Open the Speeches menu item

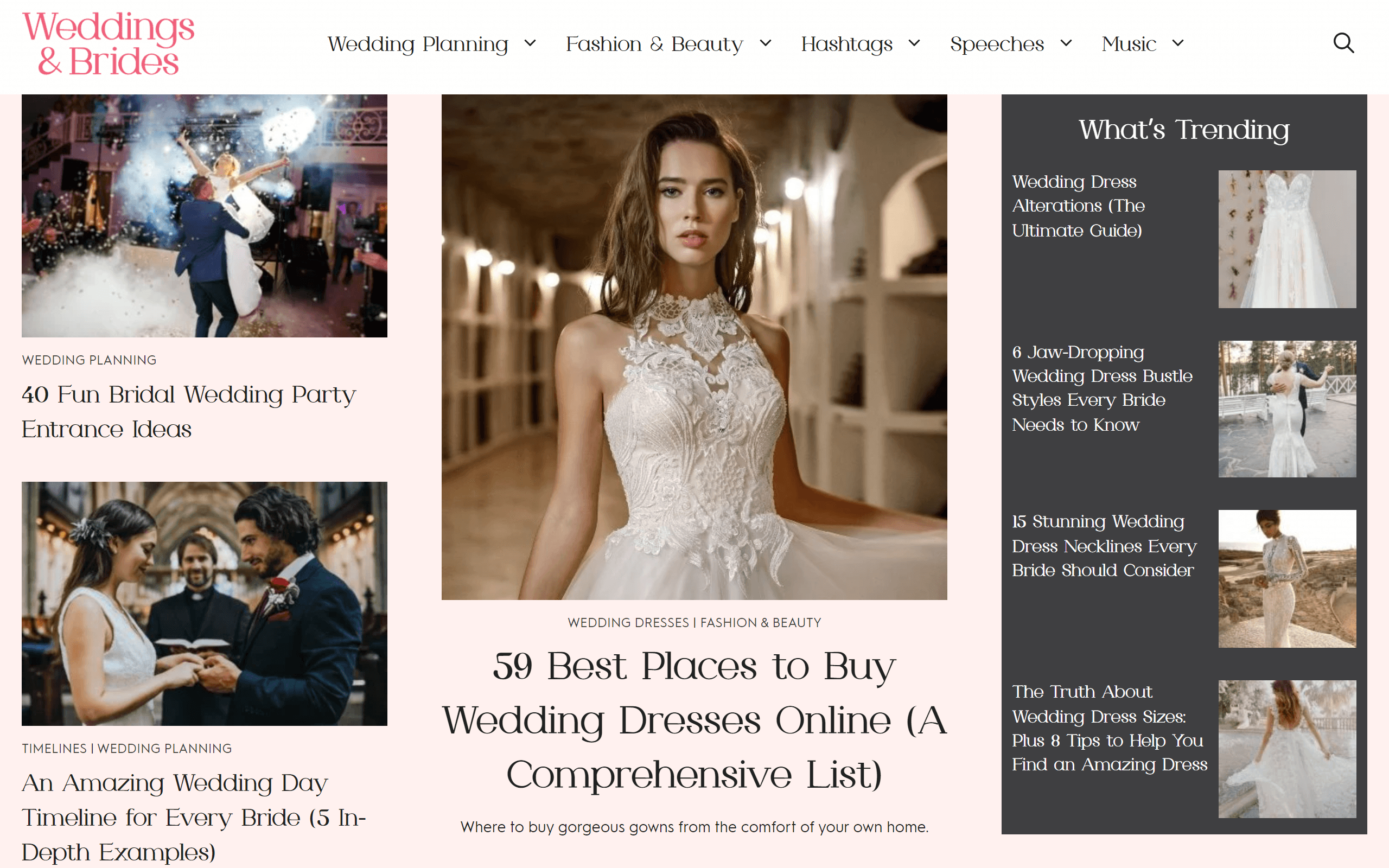click(x=996, y=44)
